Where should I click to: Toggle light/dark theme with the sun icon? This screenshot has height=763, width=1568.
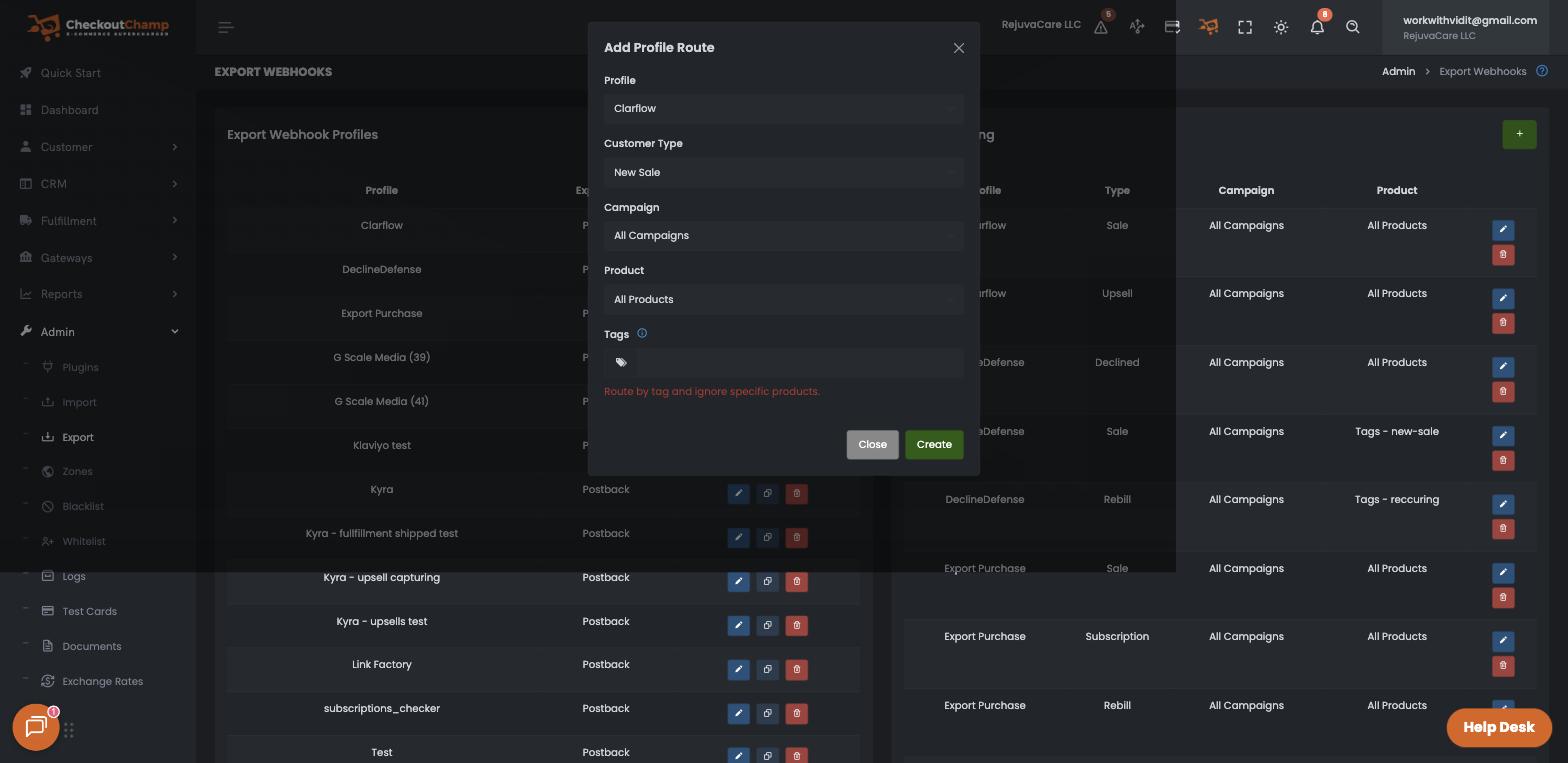[1281, 27]
